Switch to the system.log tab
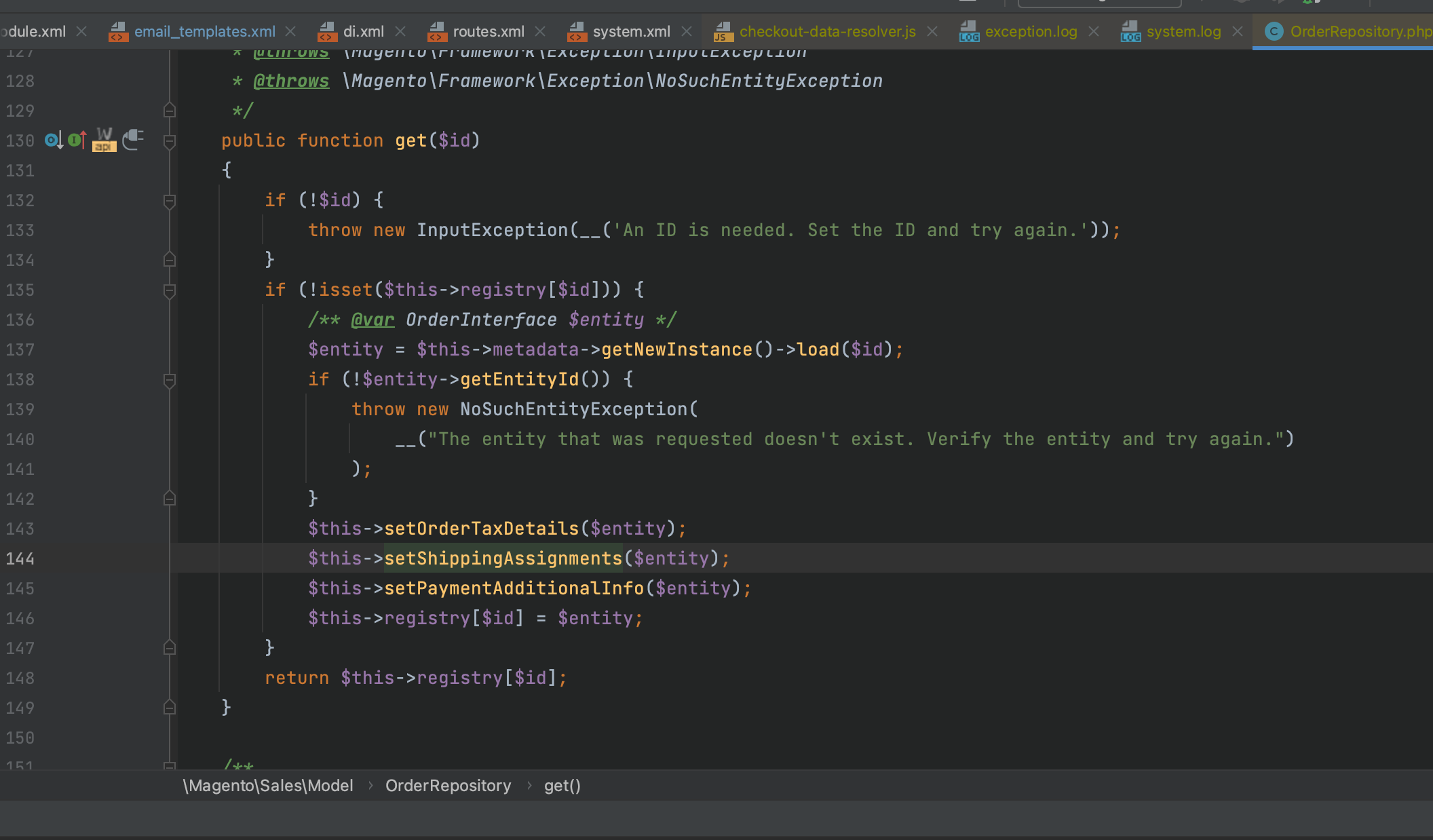1433x840 pixels. coord(1183,31)
